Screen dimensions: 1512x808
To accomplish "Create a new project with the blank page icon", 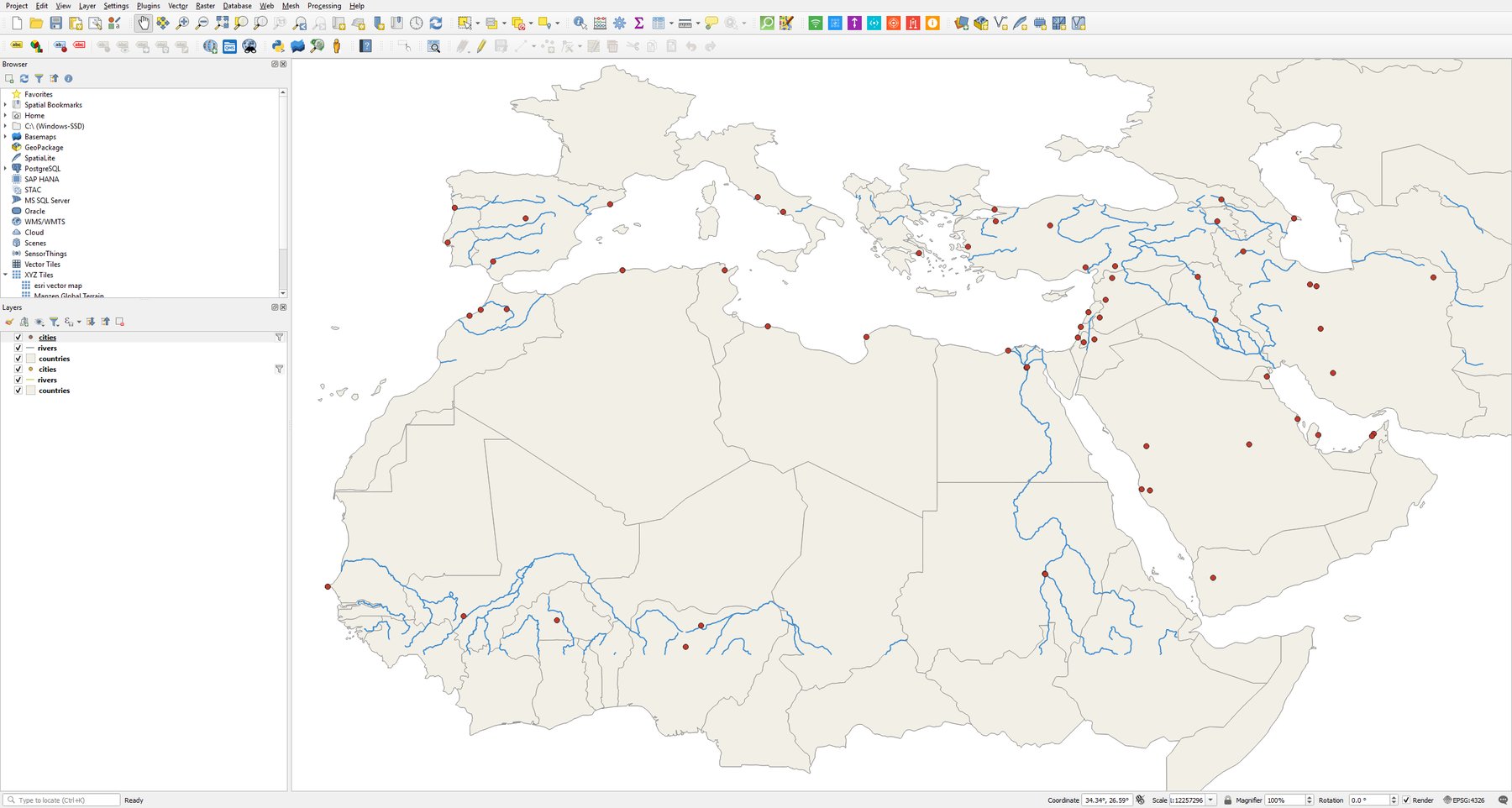I will click(17, 24).
